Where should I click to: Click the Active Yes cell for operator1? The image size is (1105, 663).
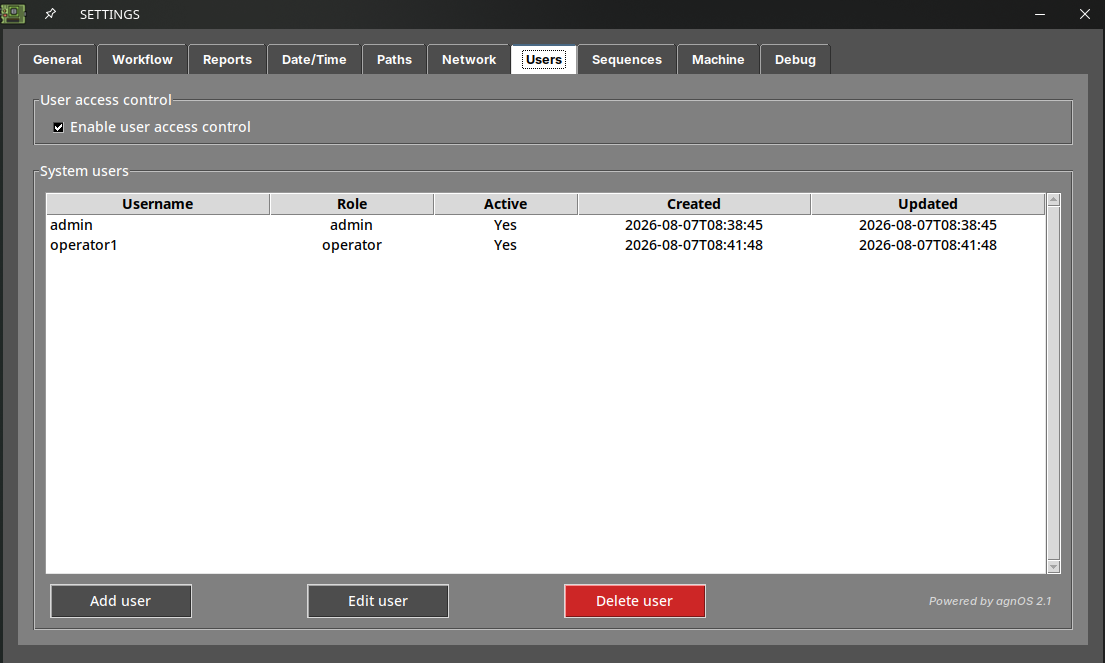(505, 245)
